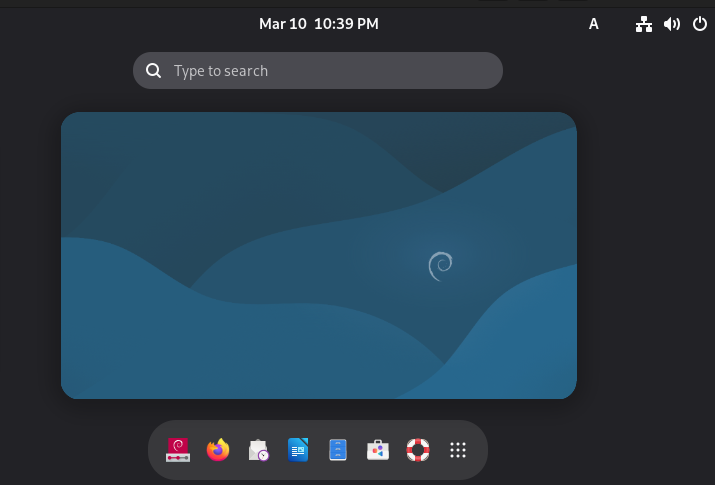The image size is (715, 485).
Task: Launch the Debian installer from the dock
Action: (x=178, y=450)
